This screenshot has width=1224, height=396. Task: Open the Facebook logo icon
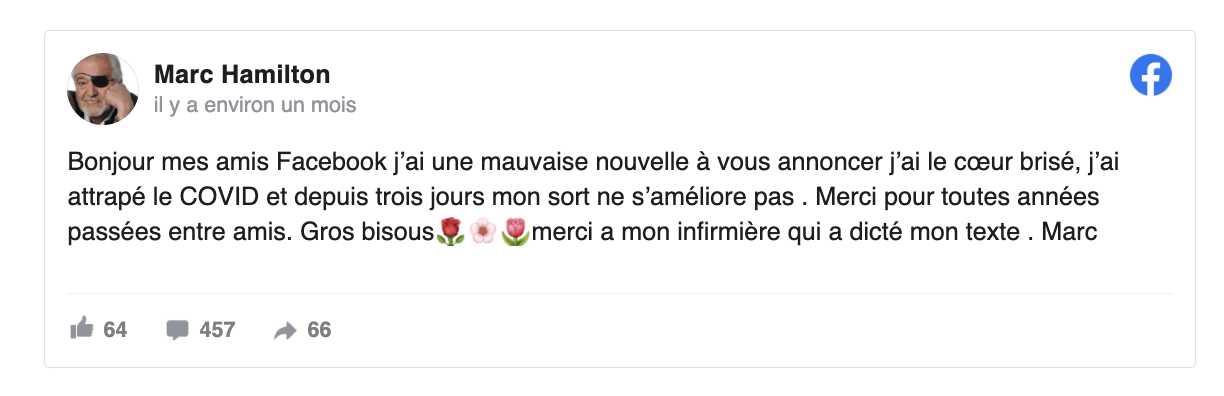1151,75
